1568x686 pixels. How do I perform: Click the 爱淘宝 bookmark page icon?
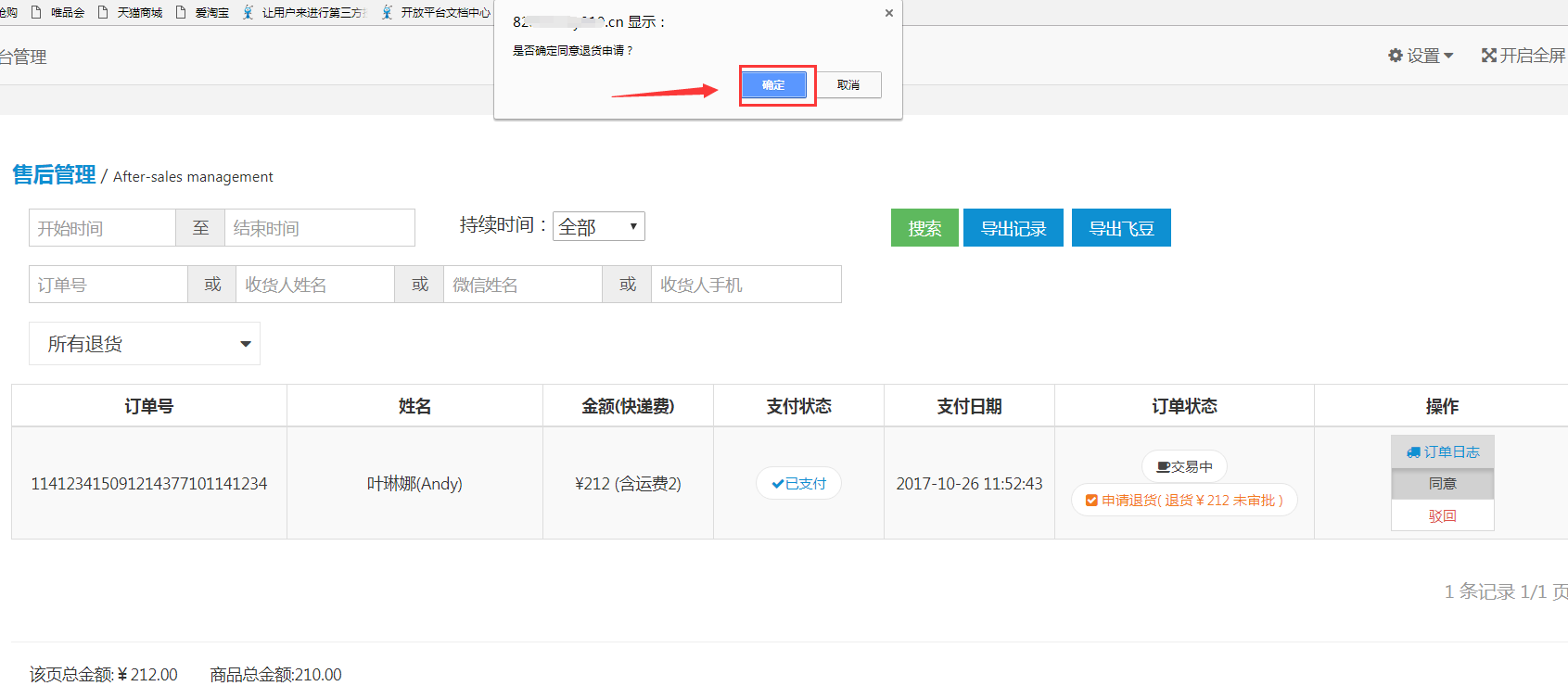(x=181, y=12)
